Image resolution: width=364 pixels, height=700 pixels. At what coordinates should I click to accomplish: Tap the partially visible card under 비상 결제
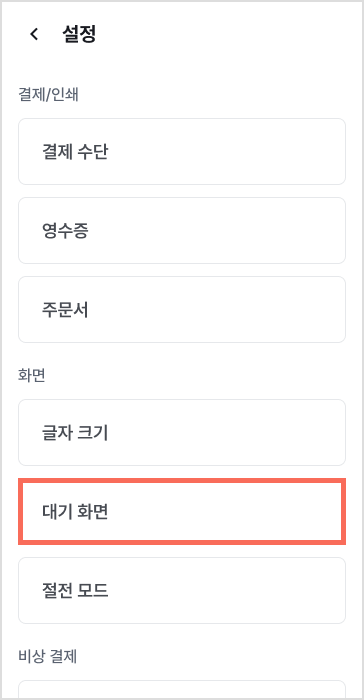click(182, 688)
